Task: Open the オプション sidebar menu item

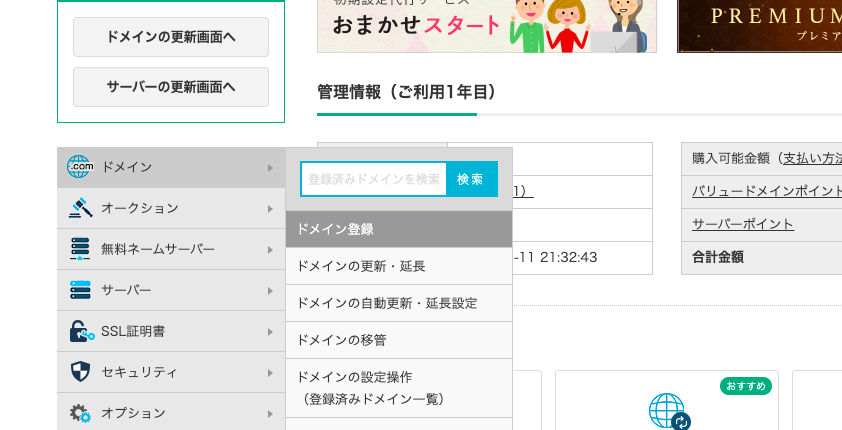Action: [x=171, y=412]
